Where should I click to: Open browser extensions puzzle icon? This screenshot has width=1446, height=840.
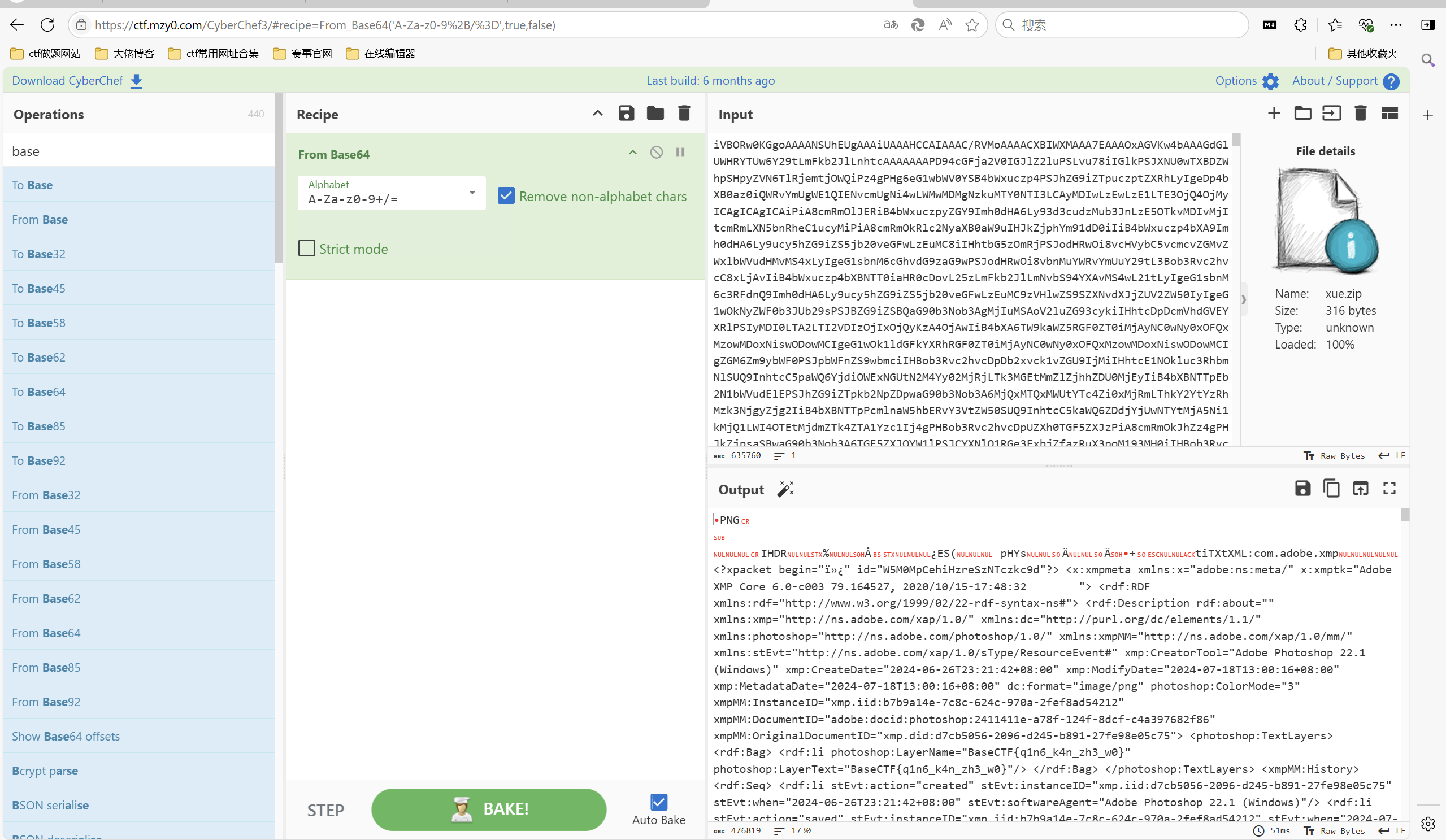[1300, 25]
